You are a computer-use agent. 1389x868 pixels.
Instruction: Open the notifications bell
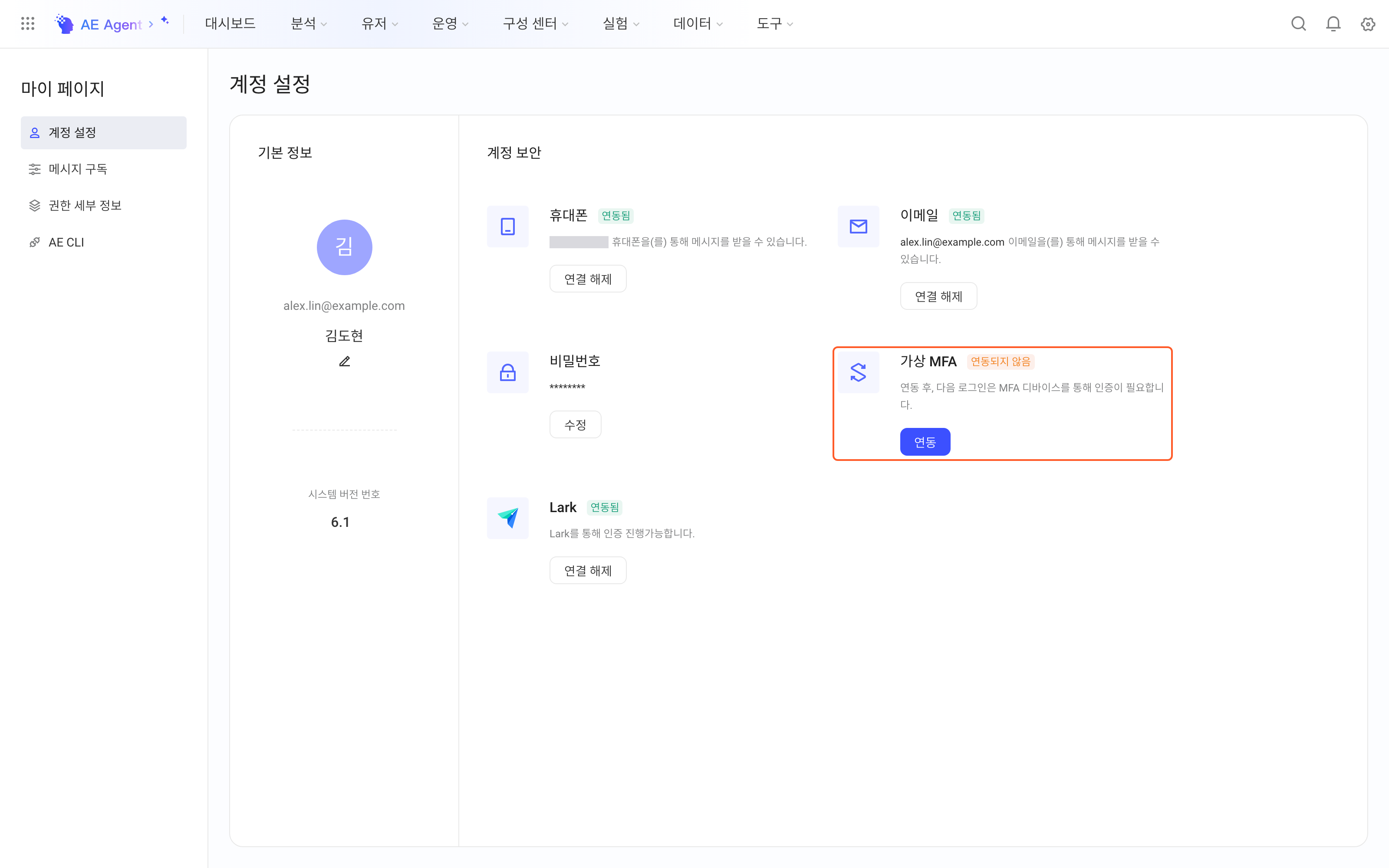[x=1333, y=23]
